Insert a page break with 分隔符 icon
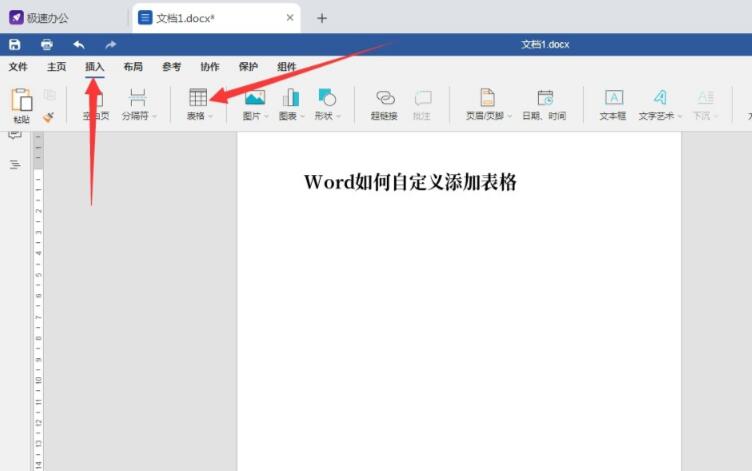This screenshot has height=471, width=752. tap(137, 98)
